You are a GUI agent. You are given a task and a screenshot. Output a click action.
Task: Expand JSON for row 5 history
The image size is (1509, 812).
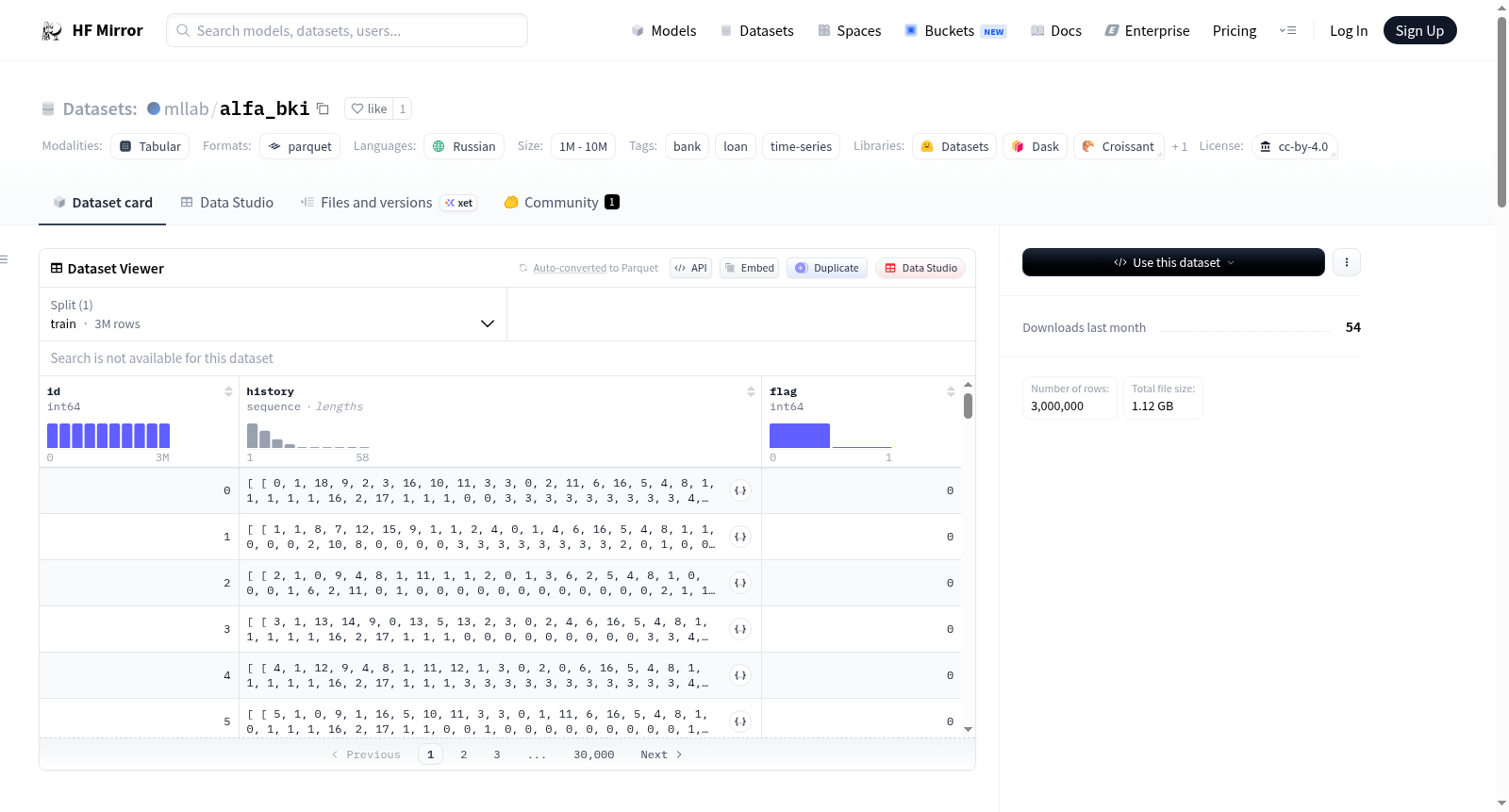[740, 721]
